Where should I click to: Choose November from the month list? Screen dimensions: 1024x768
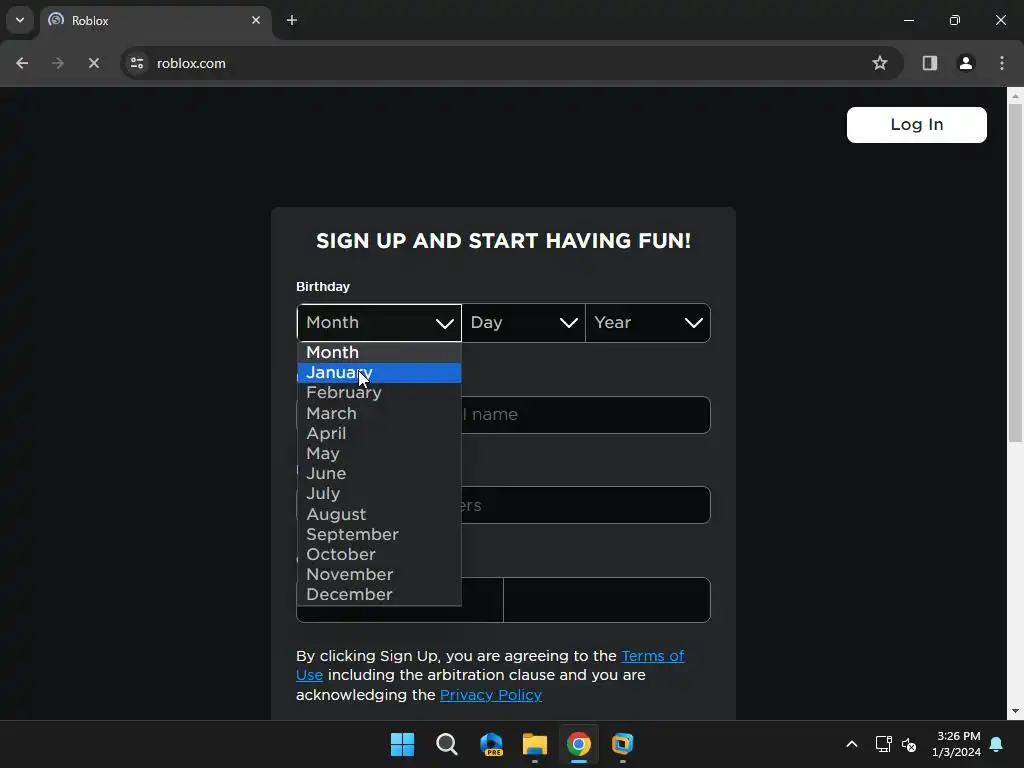pos(379,575)
